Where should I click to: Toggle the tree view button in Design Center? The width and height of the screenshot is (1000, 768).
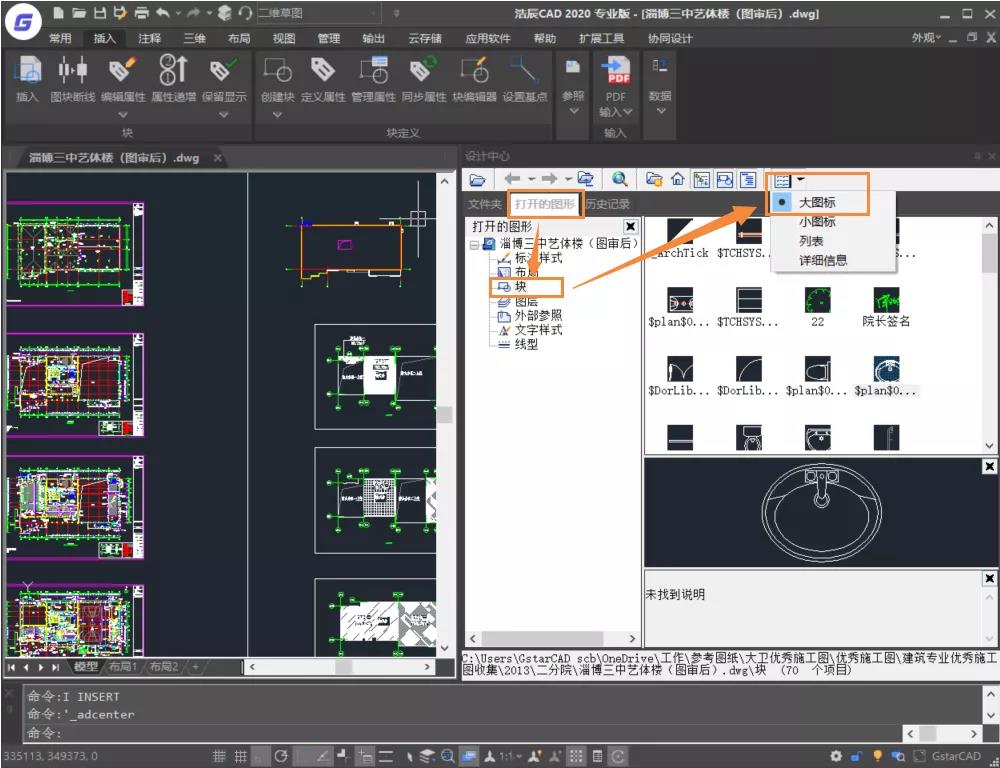(x=702, y=180)
